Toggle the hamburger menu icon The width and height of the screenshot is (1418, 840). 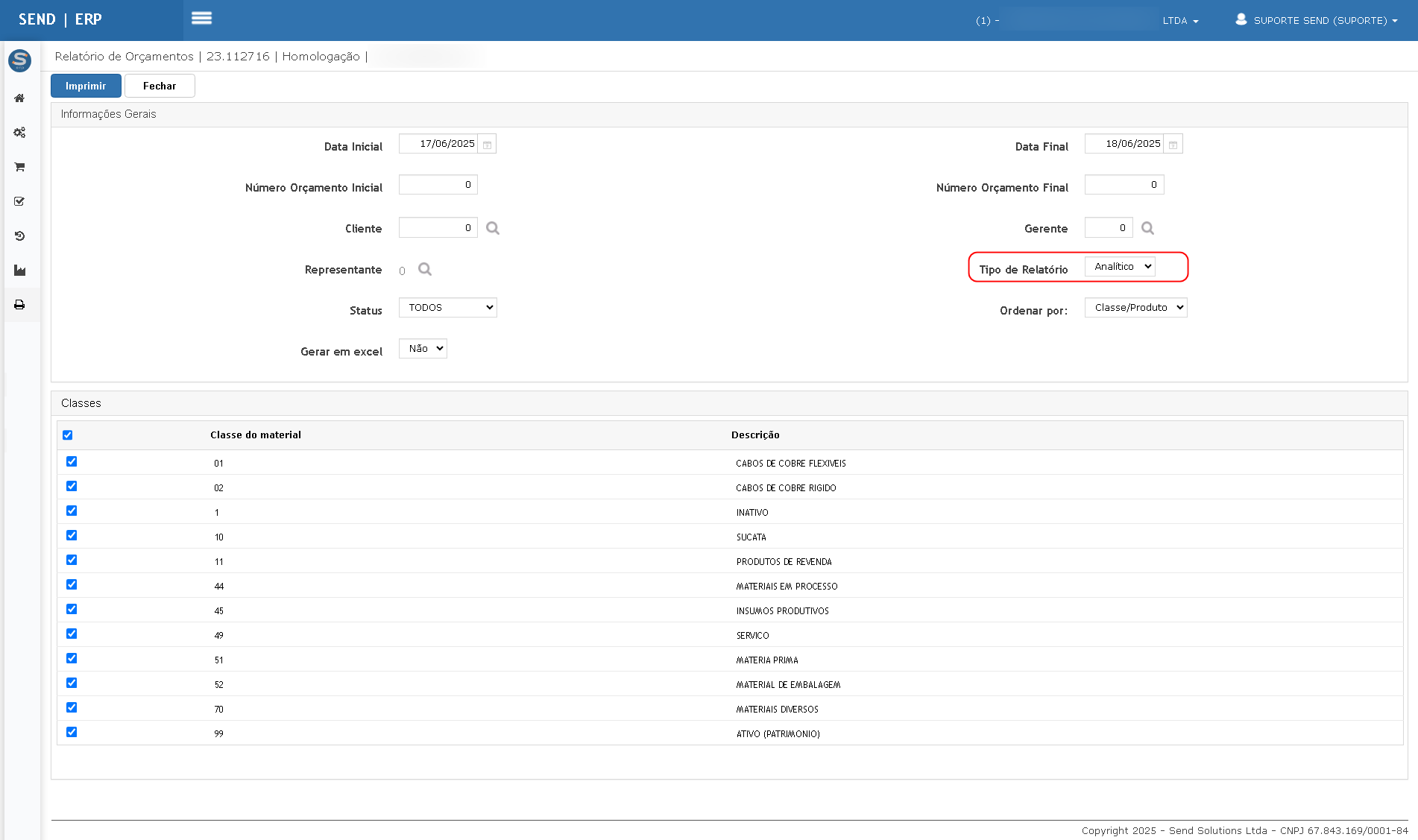(201, 18)
